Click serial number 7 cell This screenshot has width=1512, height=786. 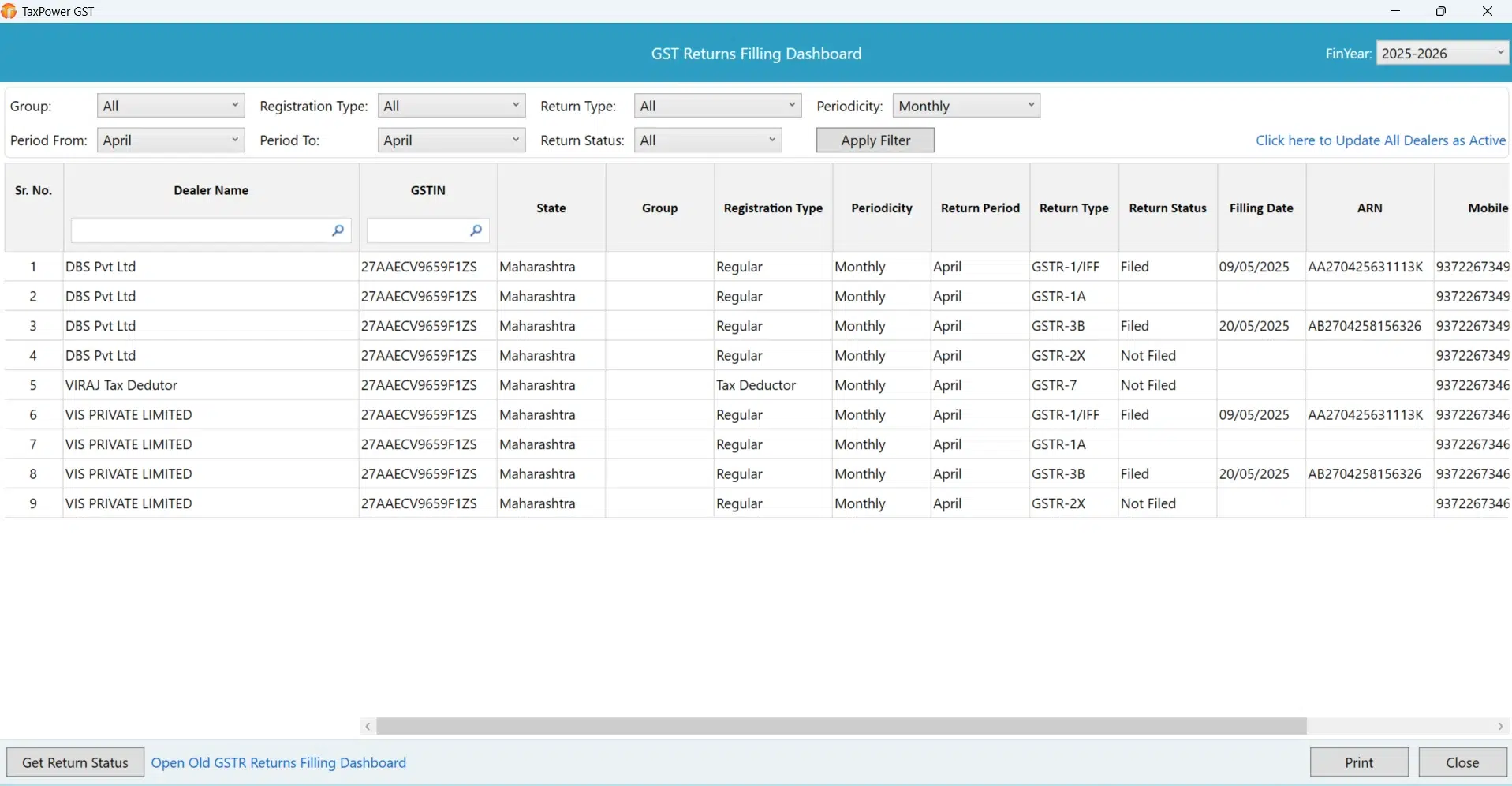(x=33, y=444)
